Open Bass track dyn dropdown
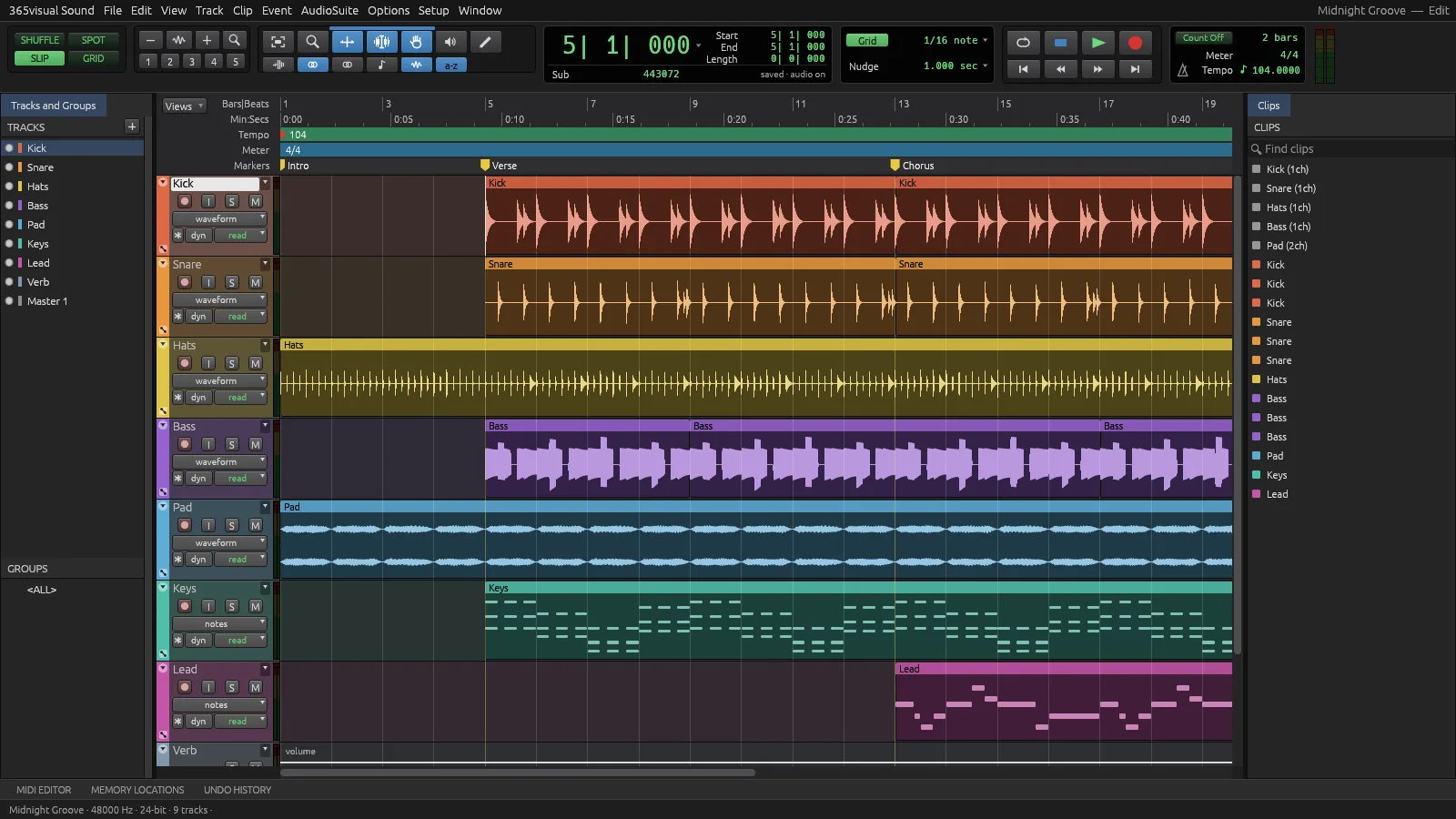The image size is (1456, 819). [x=198, y=478]
